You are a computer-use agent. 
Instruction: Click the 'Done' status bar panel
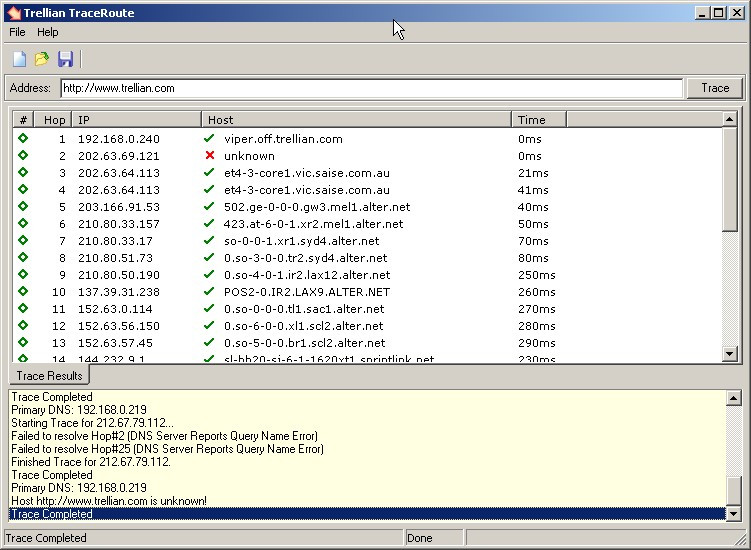point(434,538)
